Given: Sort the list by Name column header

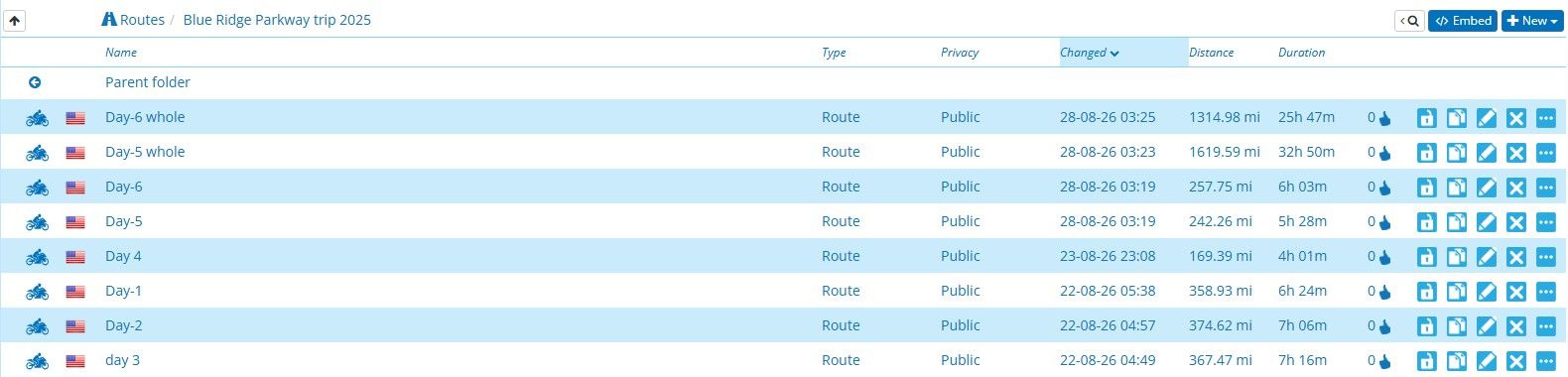Looking at the screenshot, I should [121, 53].
